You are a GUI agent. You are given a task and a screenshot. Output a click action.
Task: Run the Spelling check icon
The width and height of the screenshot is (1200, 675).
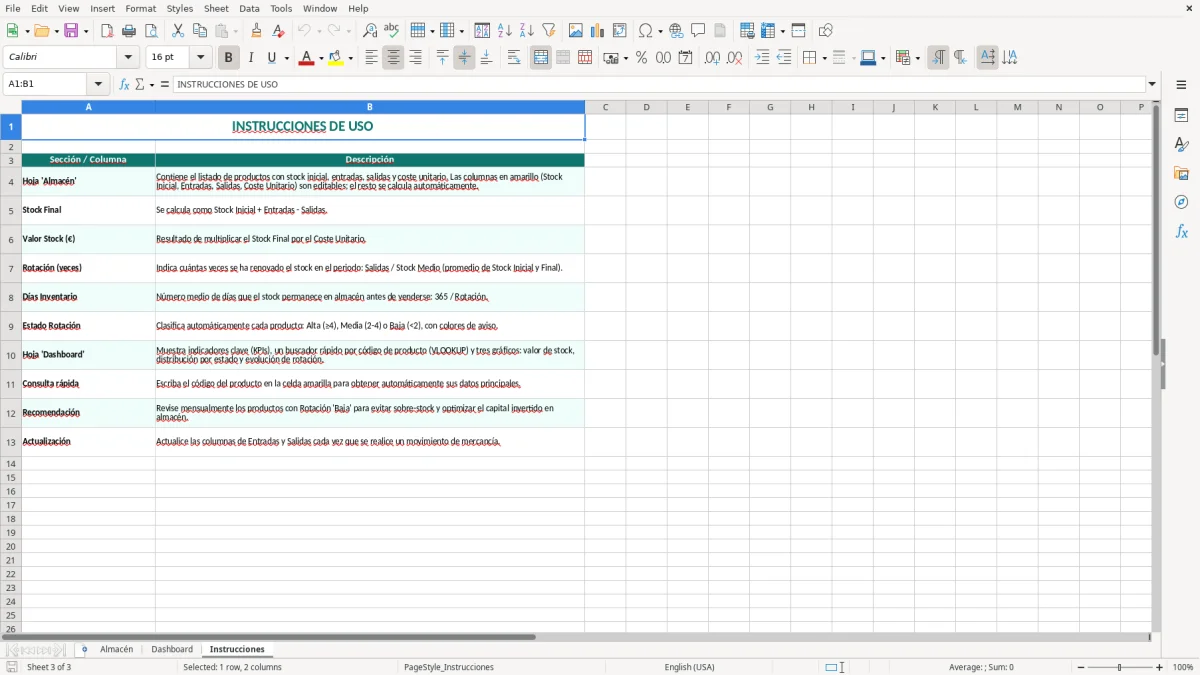click(x=392, y=31)
